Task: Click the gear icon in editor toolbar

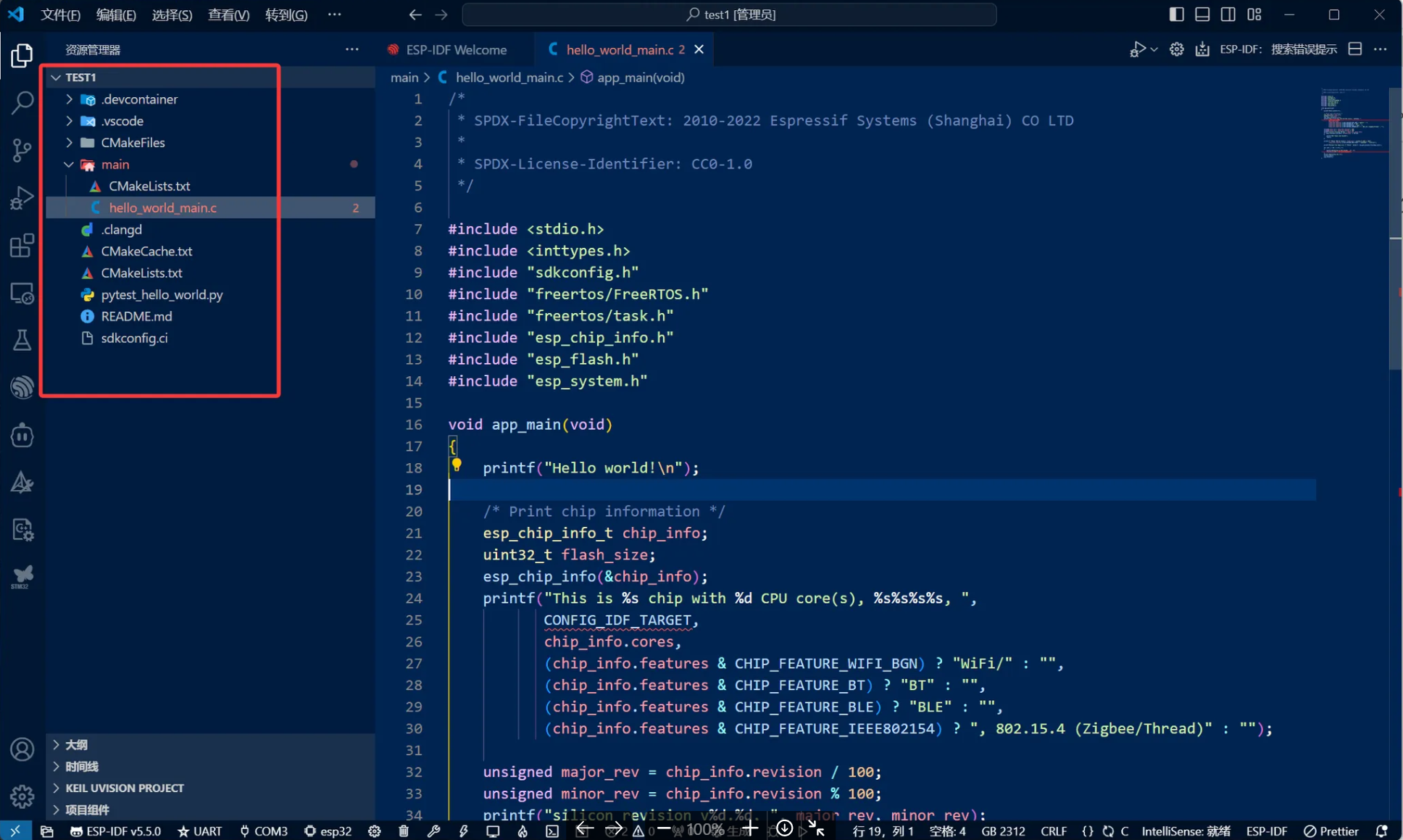Action: point(1177,49)
